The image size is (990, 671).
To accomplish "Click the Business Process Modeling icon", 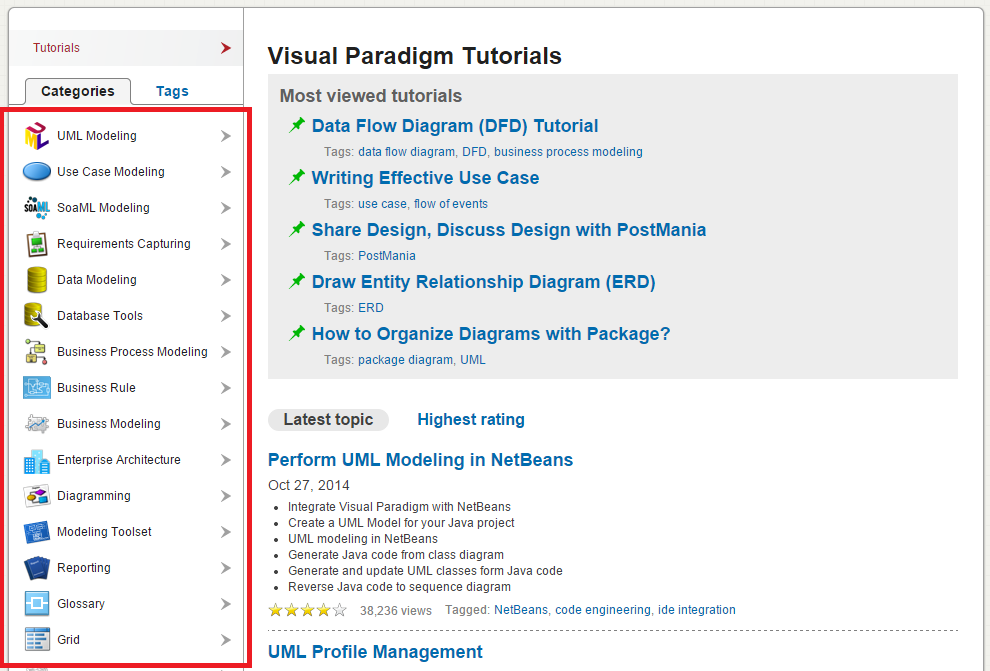I will tap(37, 352).
